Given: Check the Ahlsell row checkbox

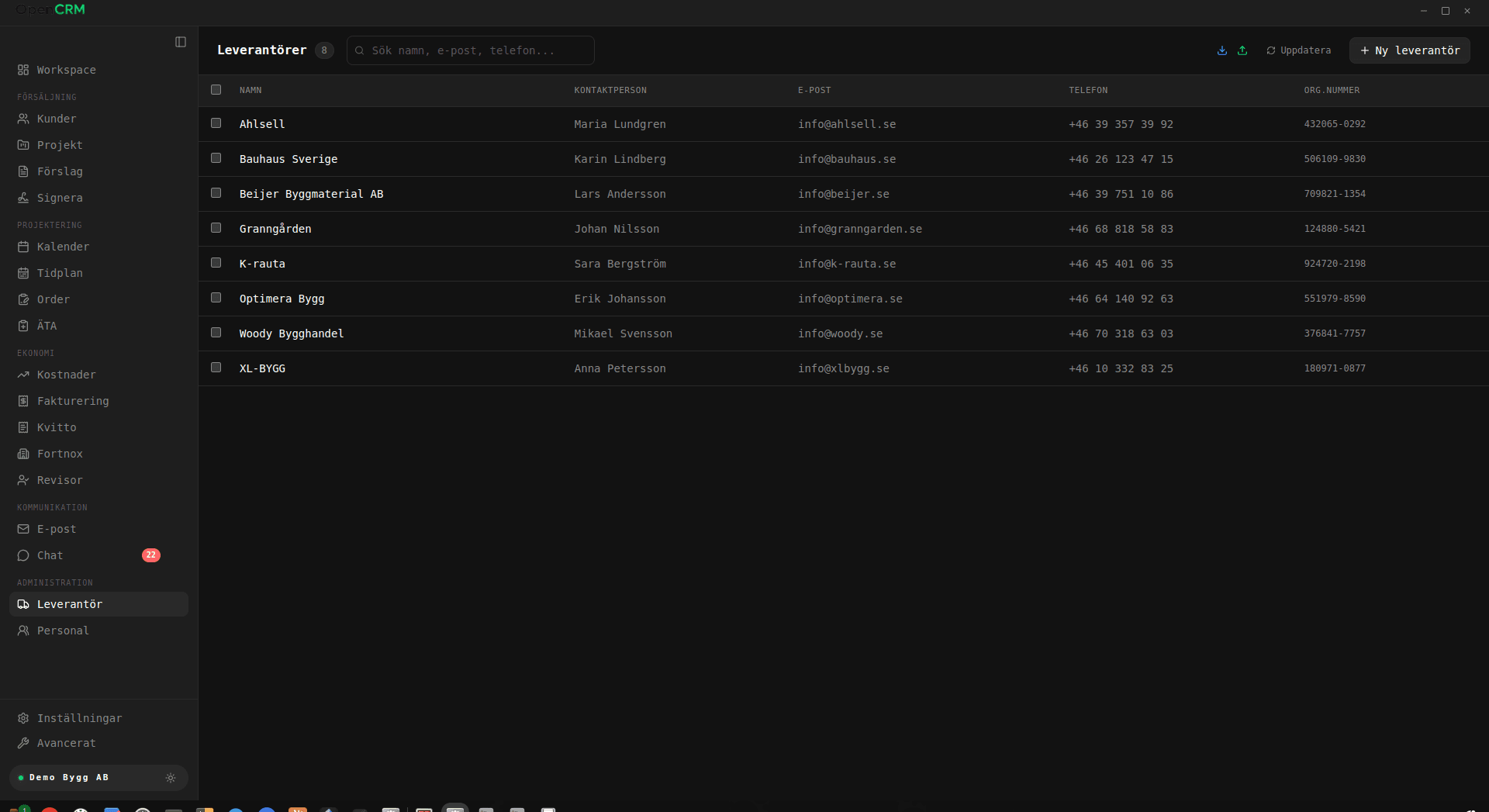Looking at the screenshot, I should (x=216, y=123).
